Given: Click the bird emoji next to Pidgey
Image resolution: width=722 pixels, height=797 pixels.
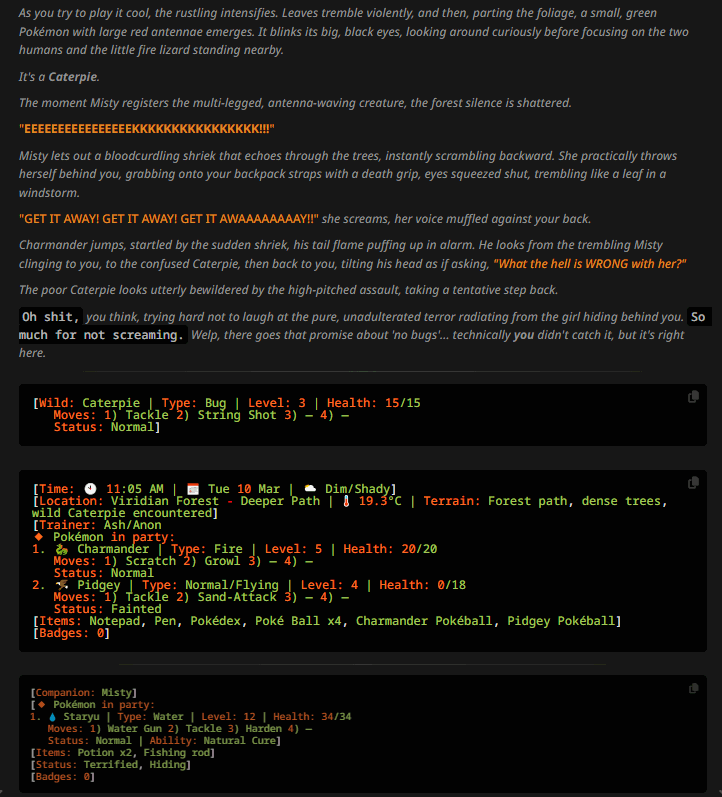Looking at the screenshot, I should [62, 586].
